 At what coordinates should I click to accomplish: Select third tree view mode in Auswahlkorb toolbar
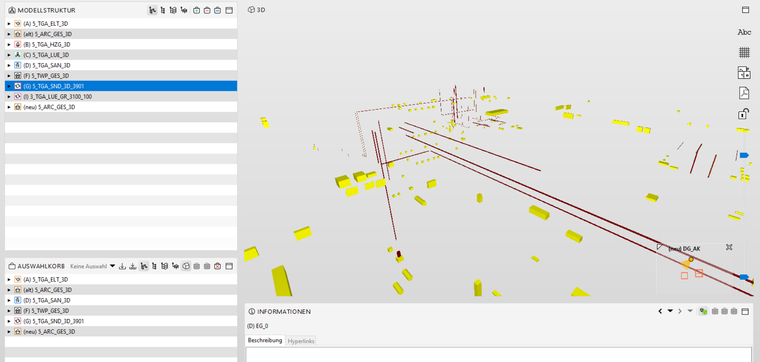coord(165,266)
